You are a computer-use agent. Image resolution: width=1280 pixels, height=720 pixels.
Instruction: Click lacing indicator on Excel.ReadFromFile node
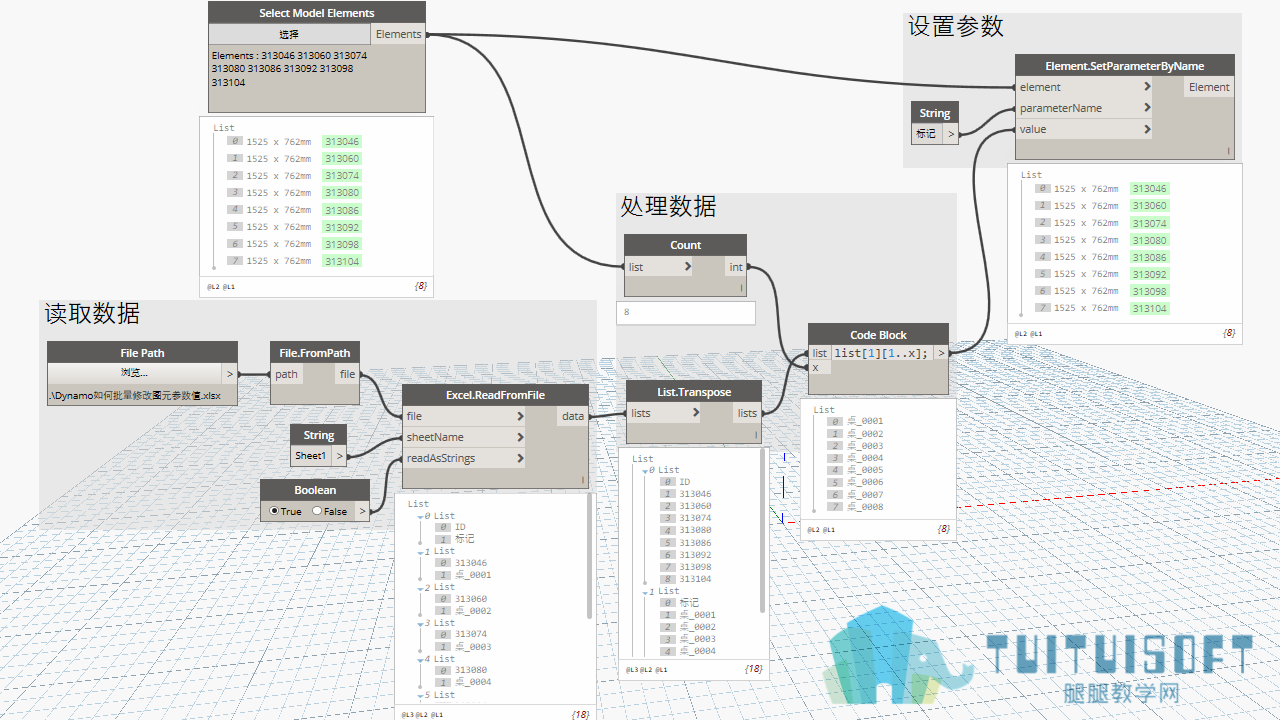point(583,480)
